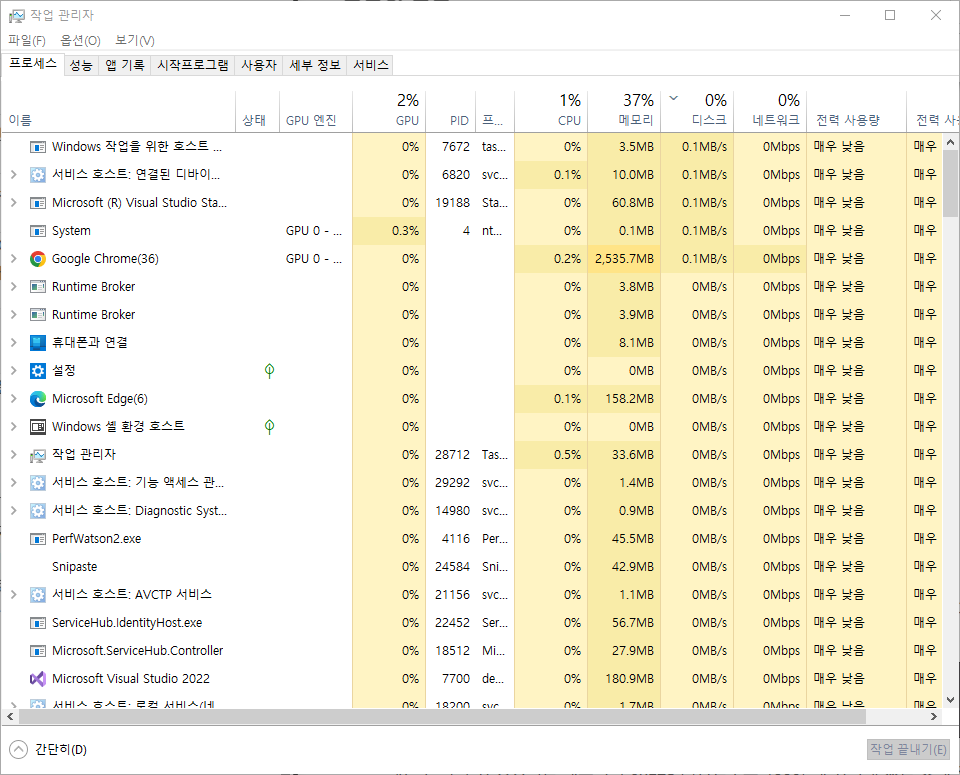Image resolution: width=960 pixels, height=775 pixels.
Task: Click the 간단히(D) fewer details link
Action: click(x=61, y=749)
